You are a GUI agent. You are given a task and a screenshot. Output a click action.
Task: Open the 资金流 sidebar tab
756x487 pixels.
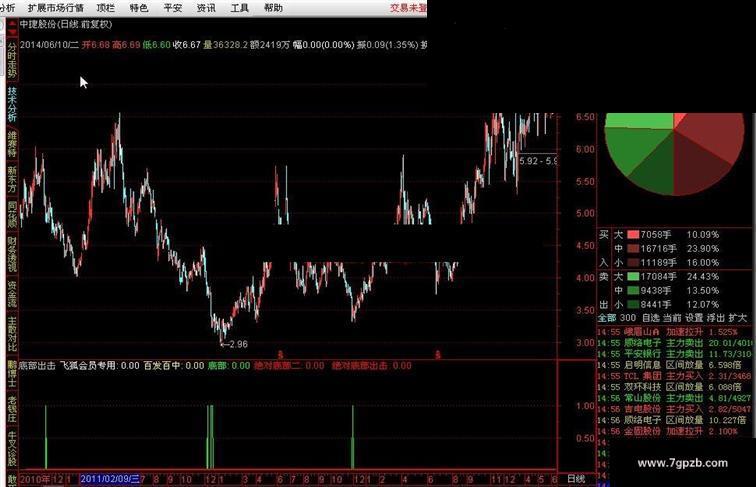[x=12, y=295]
